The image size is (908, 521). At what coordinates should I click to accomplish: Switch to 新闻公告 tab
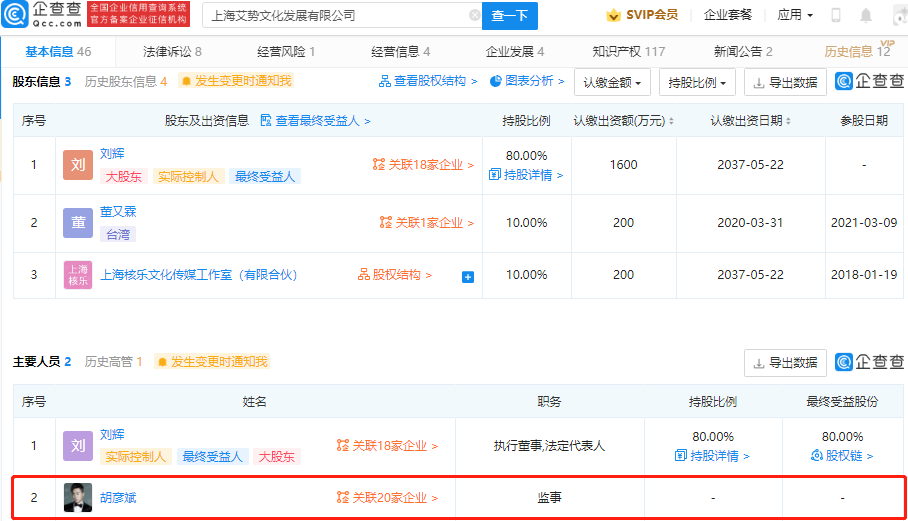[743, 52]
